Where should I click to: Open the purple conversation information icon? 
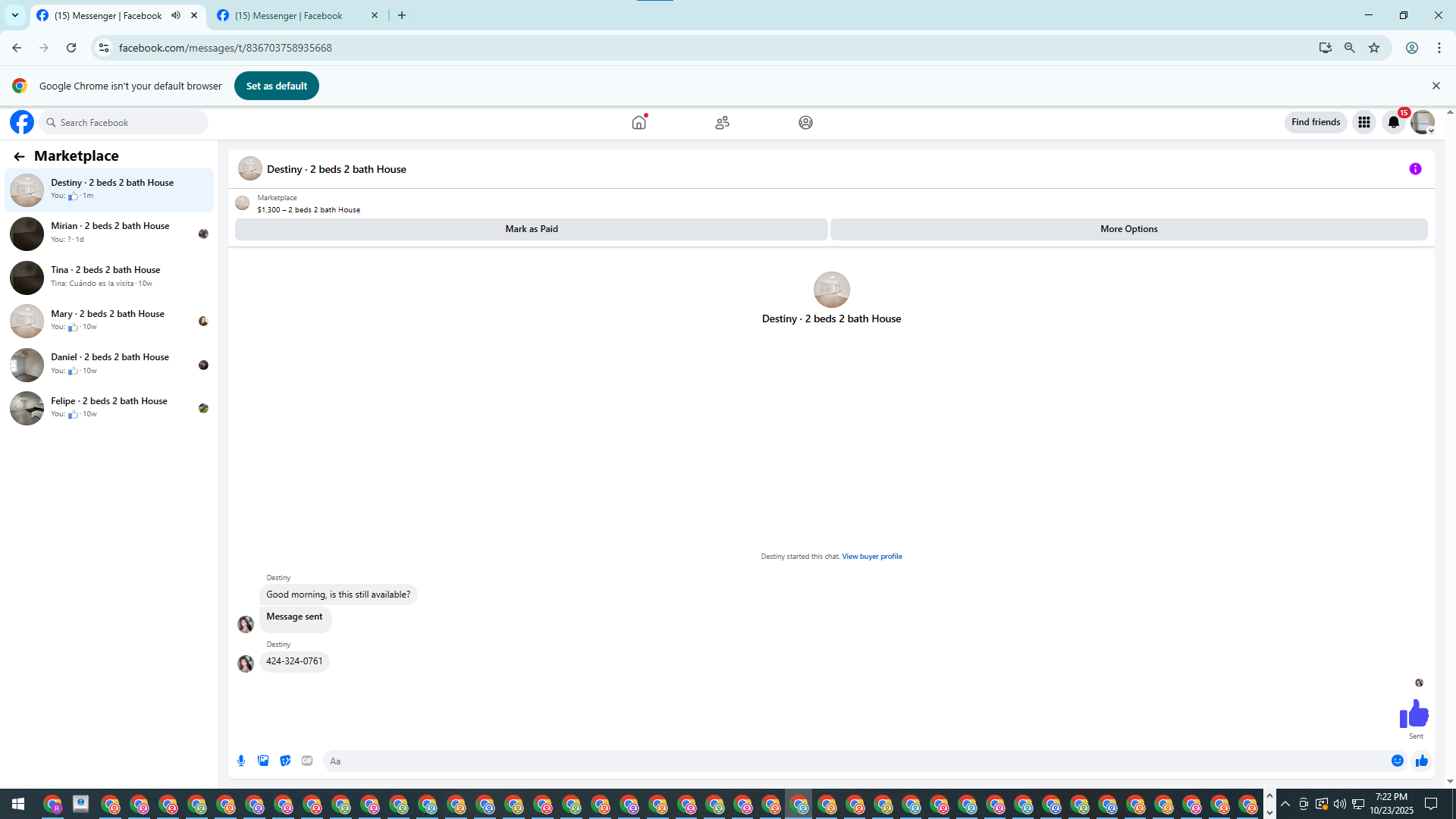(1415, 169)
